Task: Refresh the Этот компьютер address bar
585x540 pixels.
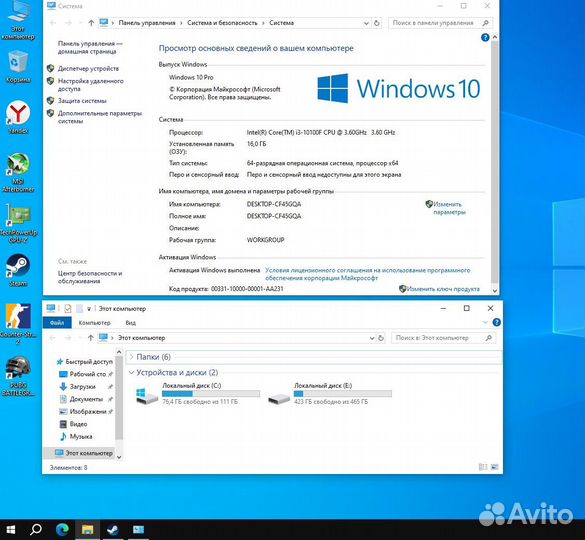Action: coord(381,338)
